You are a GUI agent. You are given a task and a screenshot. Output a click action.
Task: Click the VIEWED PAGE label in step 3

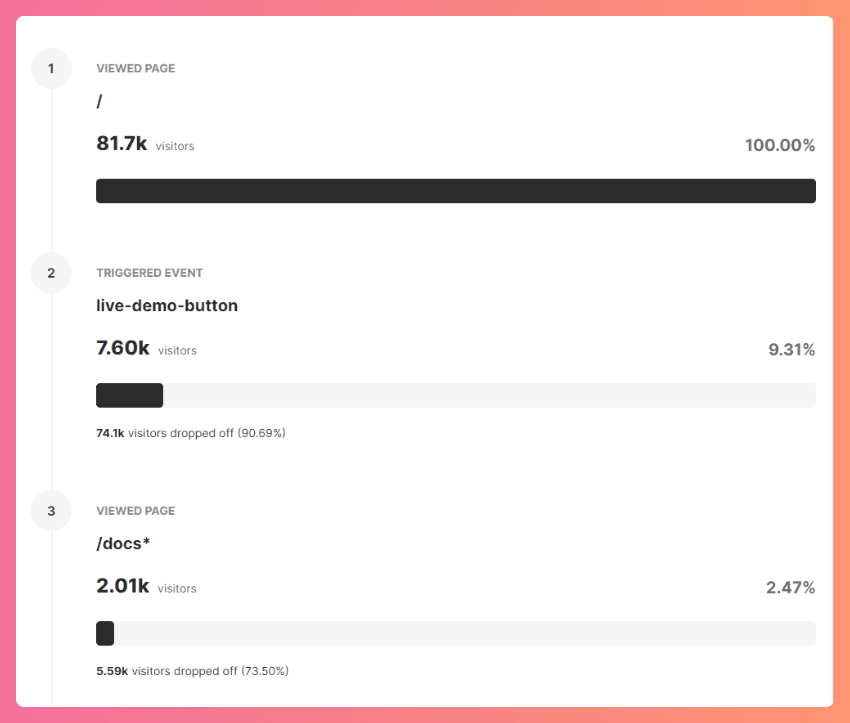click(135, 511)
